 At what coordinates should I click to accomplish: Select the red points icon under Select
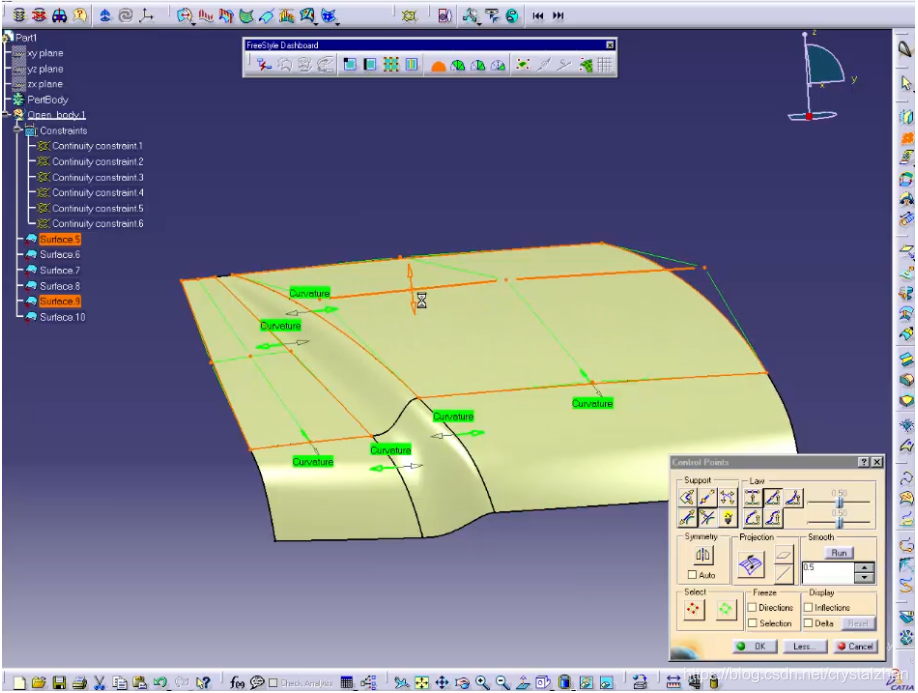[x=693, y=609]
